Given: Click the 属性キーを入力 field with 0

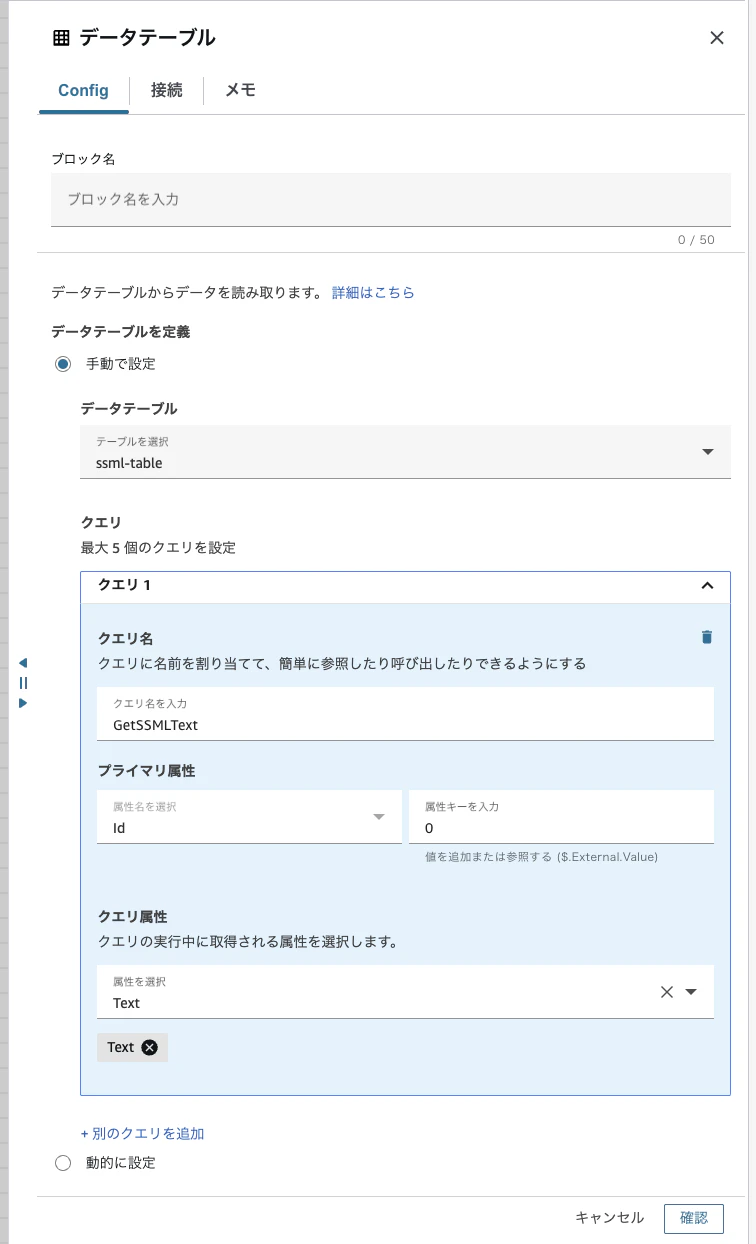Looking at the screenshot, I should tap(561, 817).
